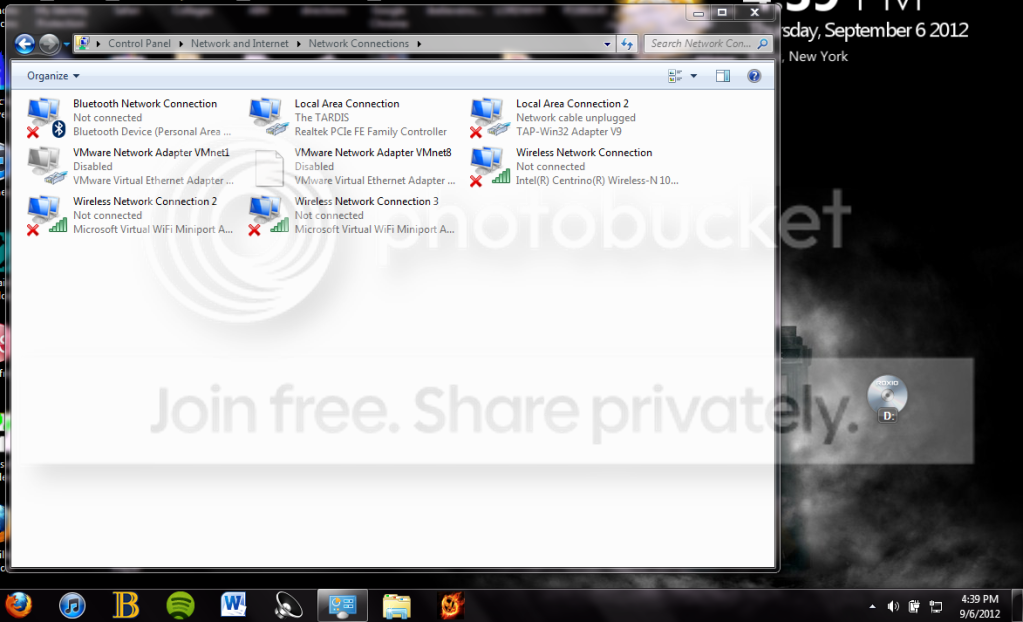Viewport: 1023px width, 622px height.
Task: Click the Show desktop button
Action: [1017, 606]
